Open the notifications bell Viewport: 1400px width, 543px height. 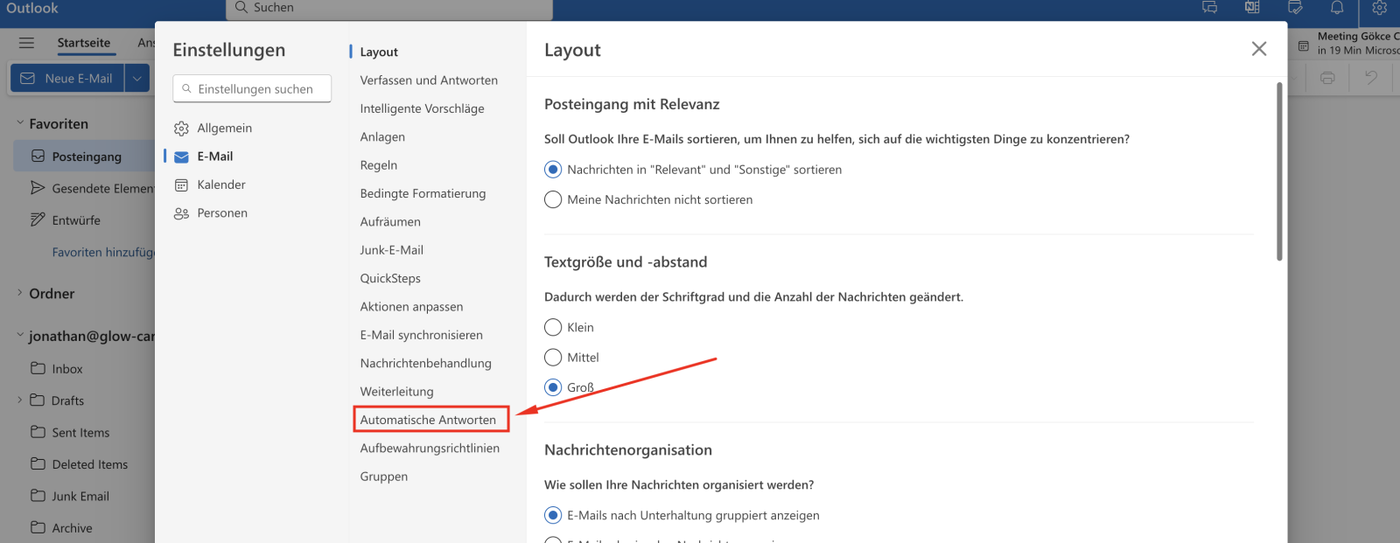coord(1337,8)
